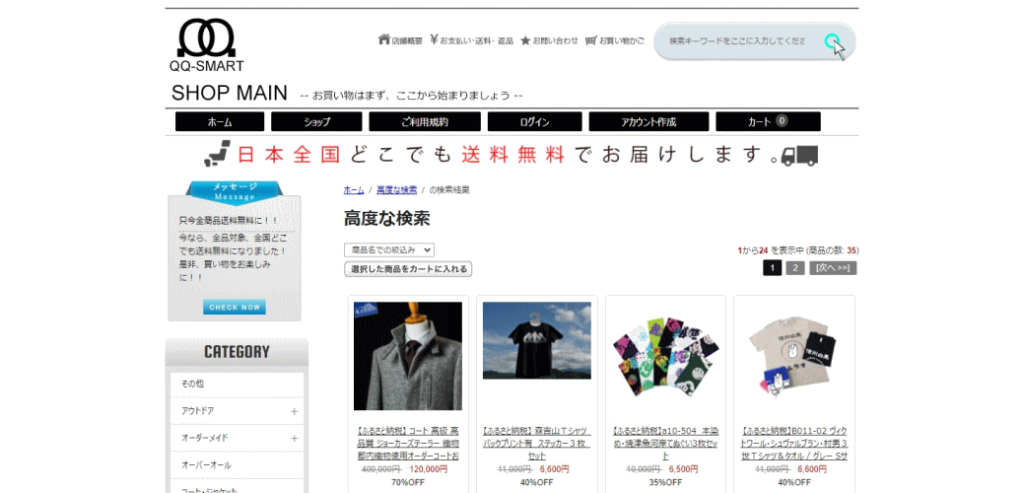Focus the keyword search input field

(738, 41)
